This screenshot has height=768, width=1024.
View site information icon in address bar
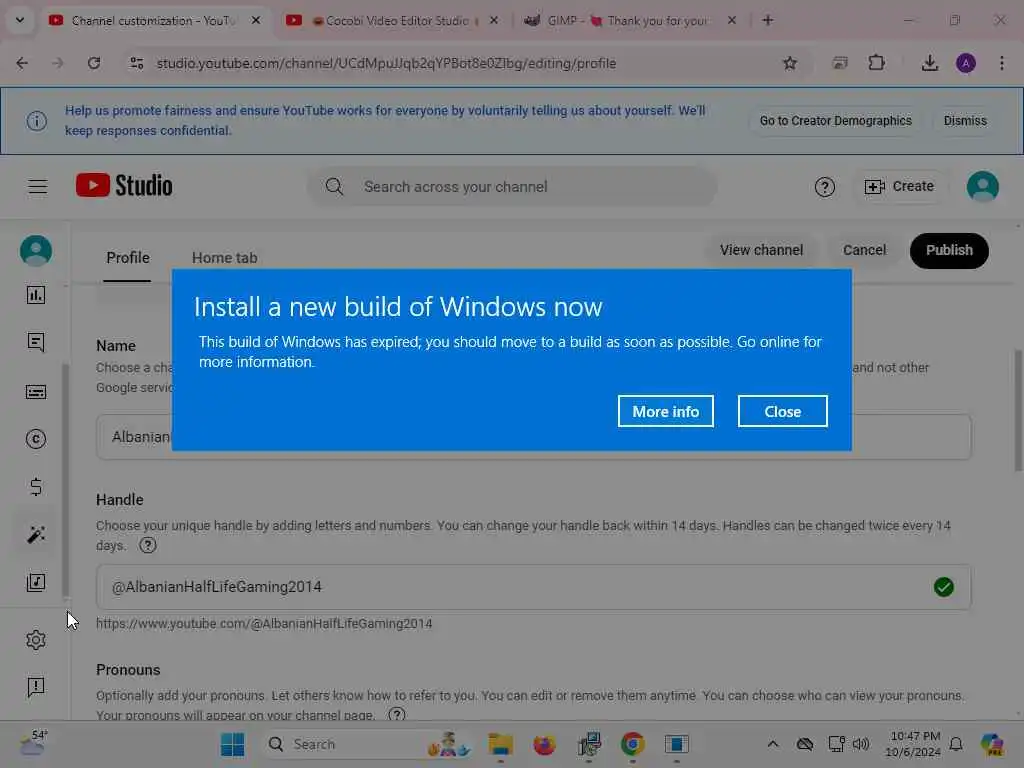(x=136, y=63)
